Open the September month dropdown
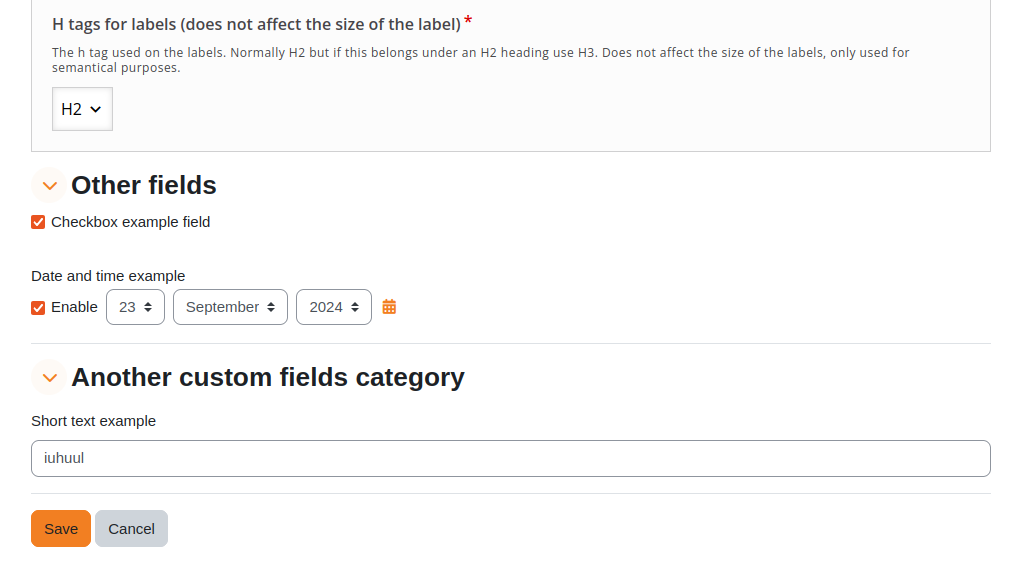This screenshot has width=1031, height=578. click(x=230, y=307)
